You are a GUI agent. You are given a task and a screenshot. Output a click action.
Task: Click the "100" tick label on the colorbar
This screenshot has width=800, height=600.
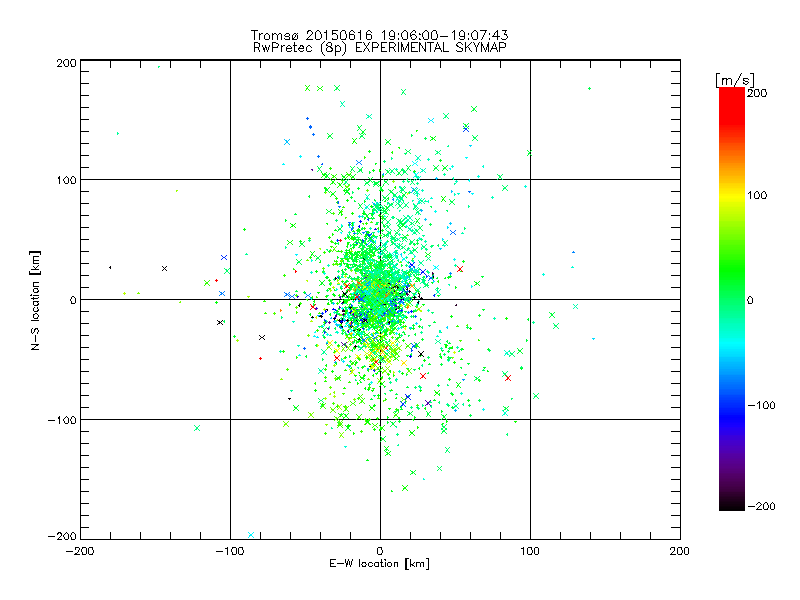click(757, 195)
